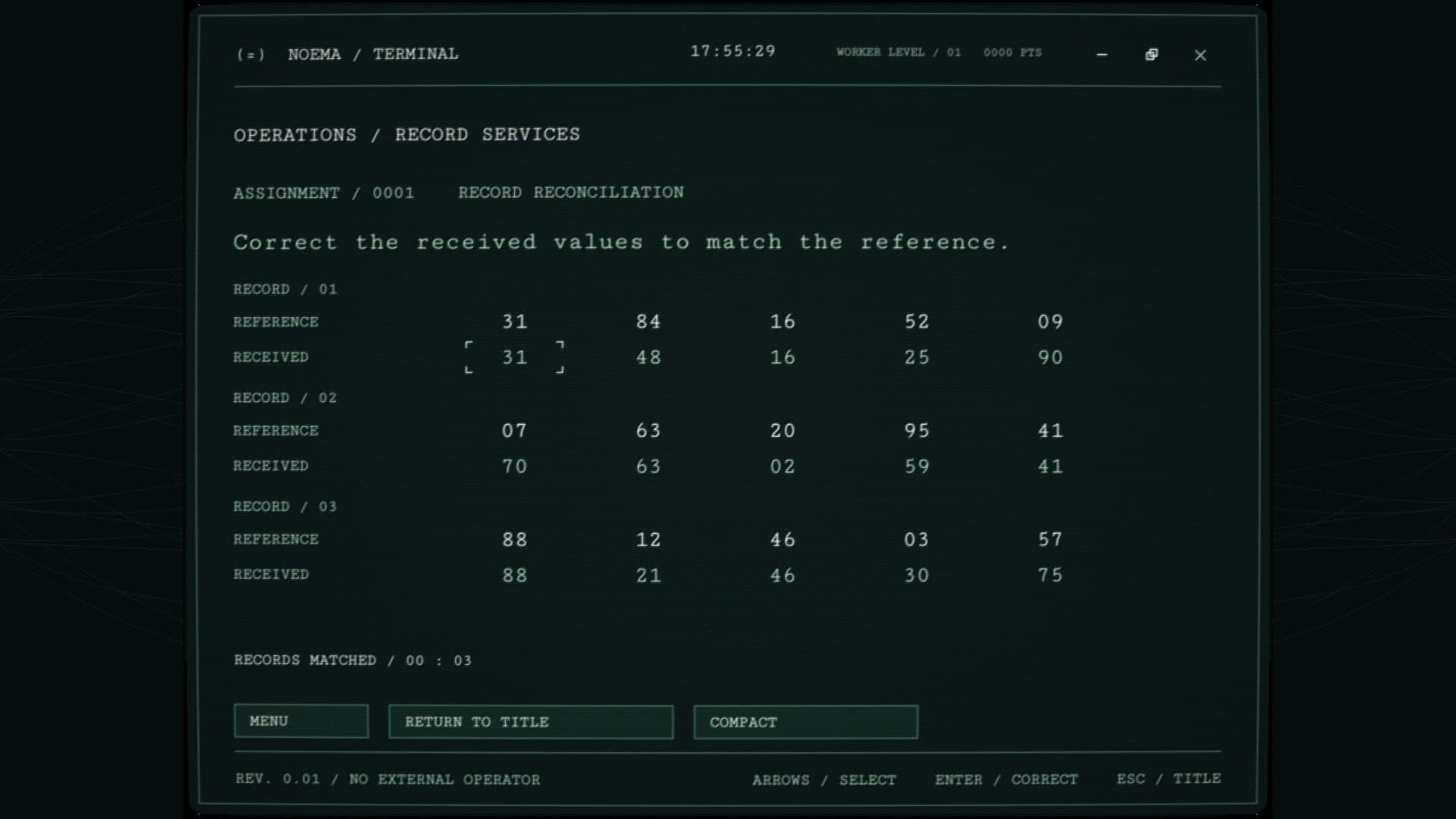
Task: Click the RECORD / 03 heading
Action: coord(284,507)
